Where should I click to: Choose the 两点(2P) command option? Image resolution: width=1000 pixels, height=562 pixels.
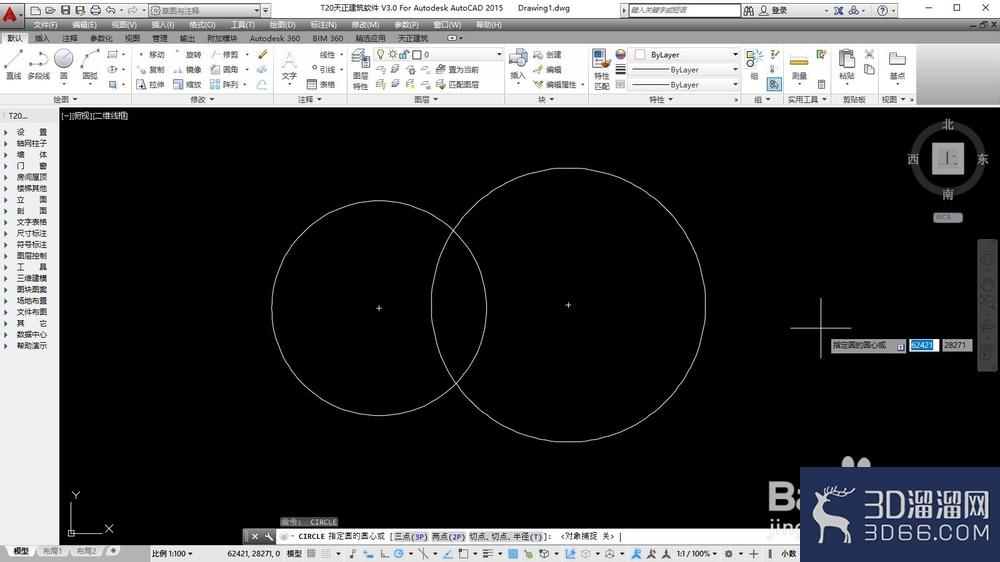[448, 536]
